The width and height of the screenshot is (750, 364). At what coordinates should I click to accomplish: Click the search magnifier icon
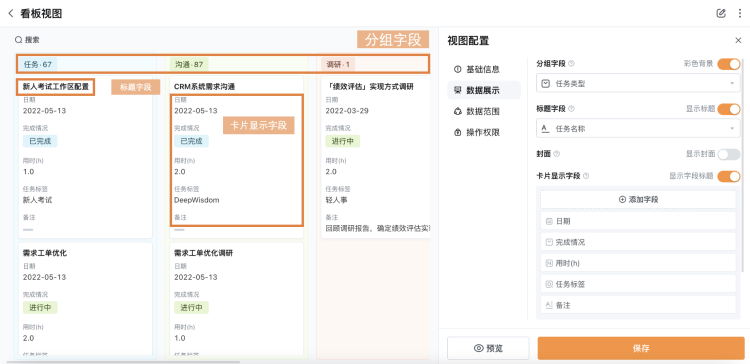coord(18,40)
